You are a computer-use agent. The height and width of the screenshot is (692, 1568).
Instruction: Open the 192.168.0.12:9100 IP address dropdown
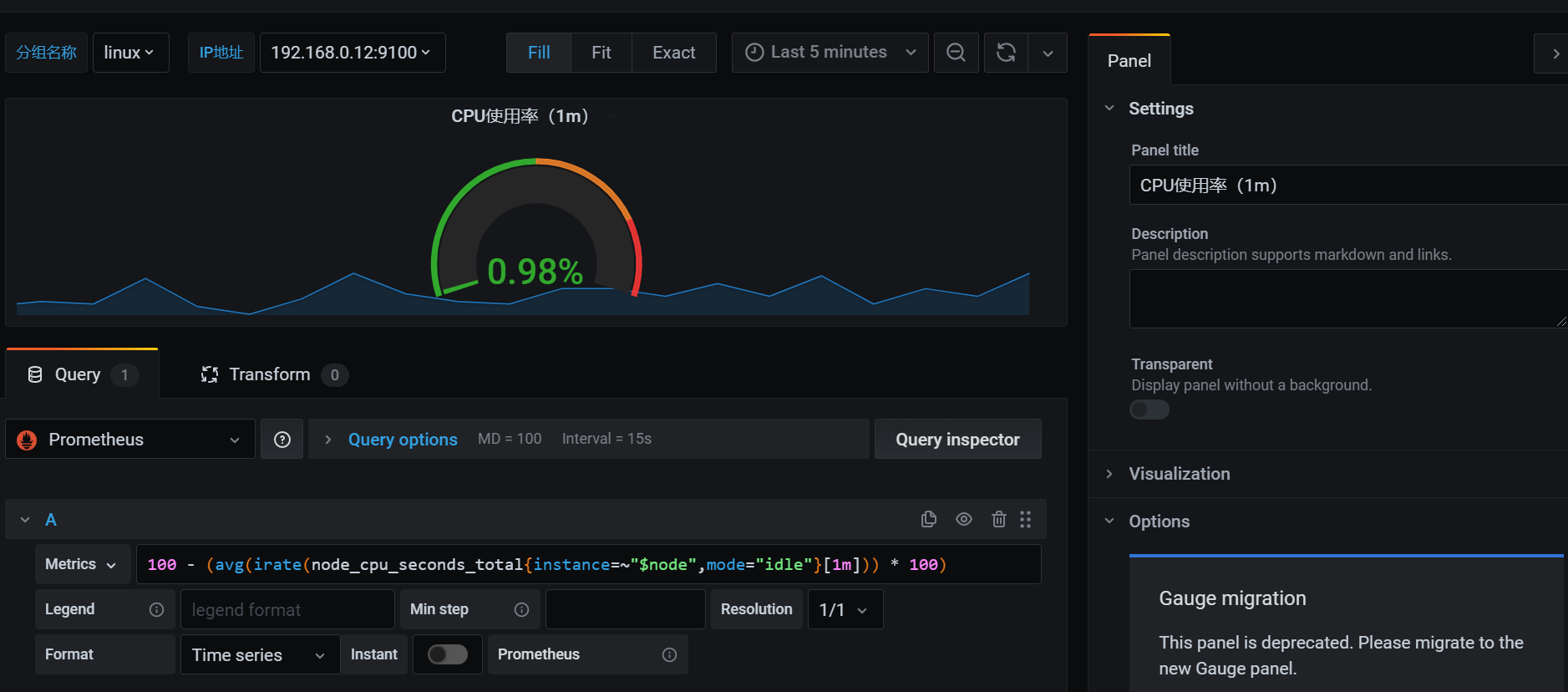(352, 53)
